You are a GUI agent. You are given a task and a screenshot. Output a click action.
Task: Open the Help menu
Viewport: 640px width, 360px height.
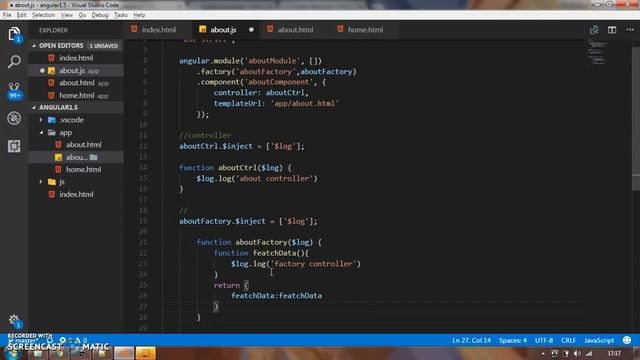point(139,15)
